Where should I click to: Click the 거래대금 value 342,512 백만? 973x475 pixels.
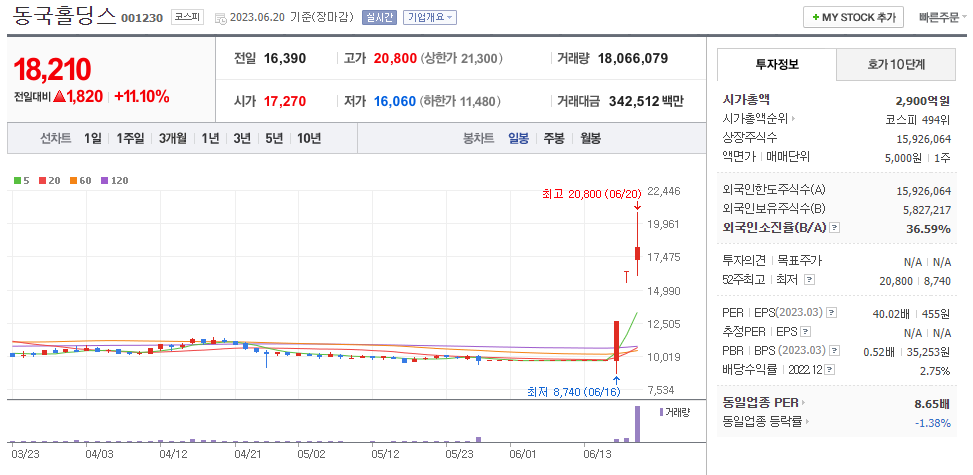pyautogui.click(x=646, y=101)
